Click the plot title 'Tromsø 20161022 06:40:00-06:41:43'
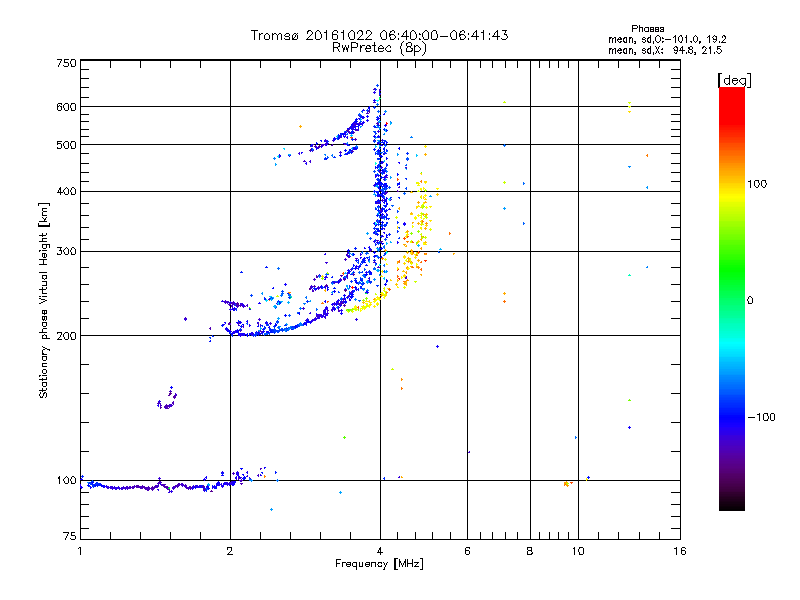This screenshot has height=600, width=800. tap(379, 35)
